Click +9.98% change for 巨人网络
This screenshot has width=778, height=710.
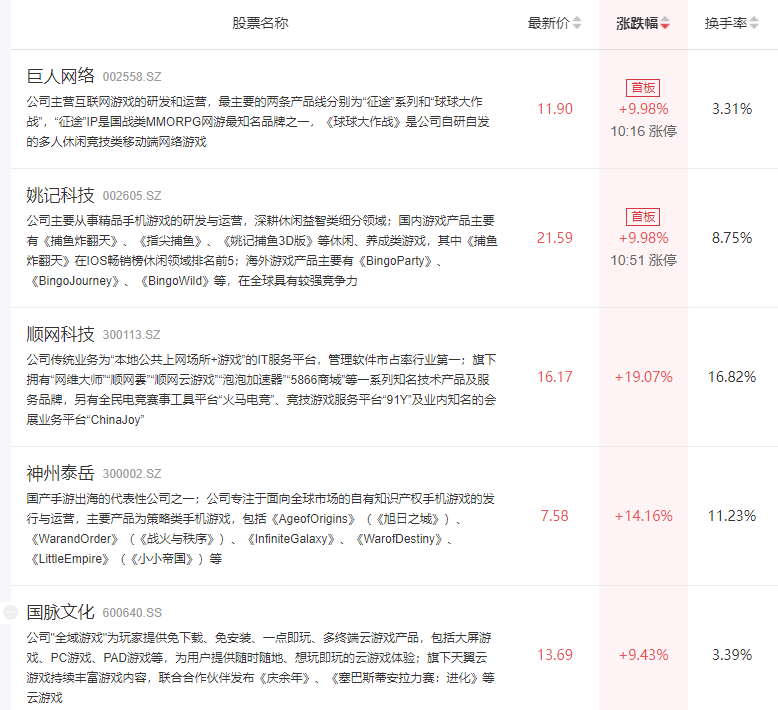coord(644,109)
